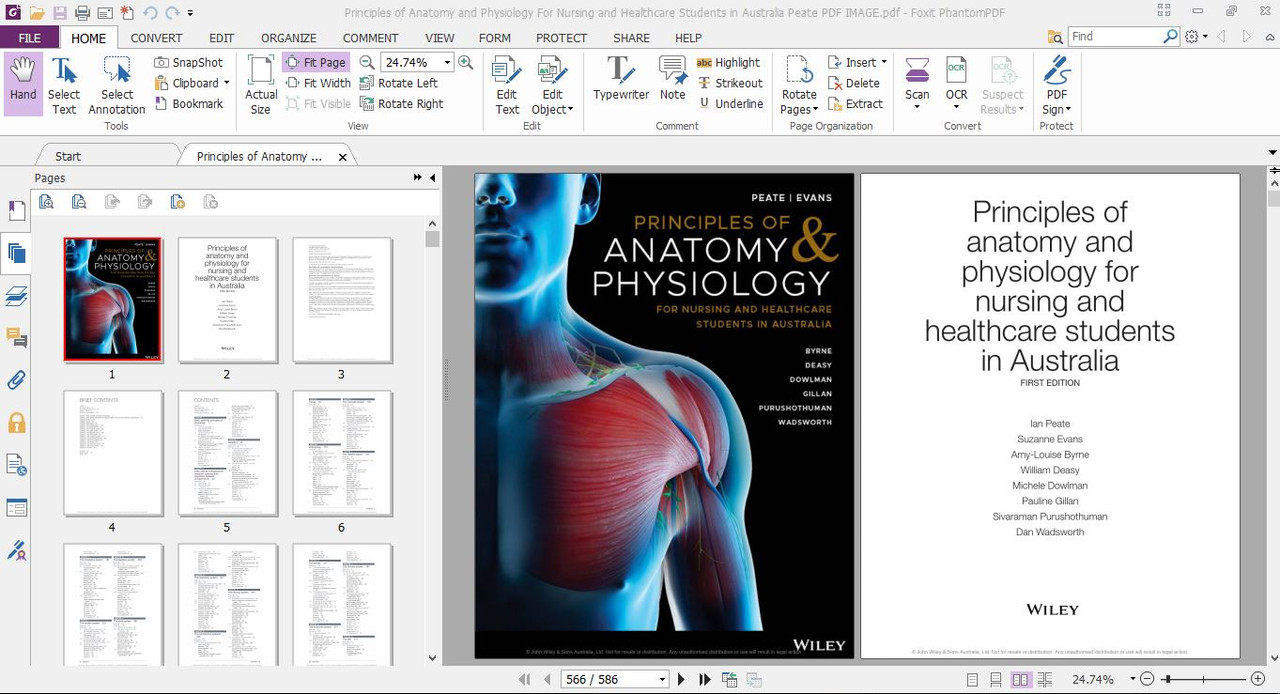Set view to Actual Size
Screen dimensions: 1280x694
[261, 84]
